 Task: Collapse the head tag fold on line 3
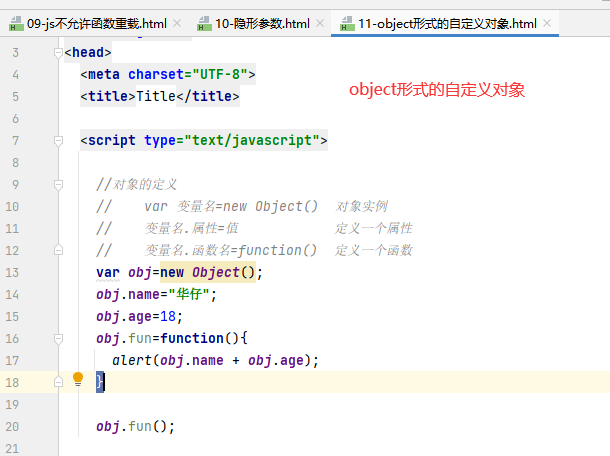[58, 53]
